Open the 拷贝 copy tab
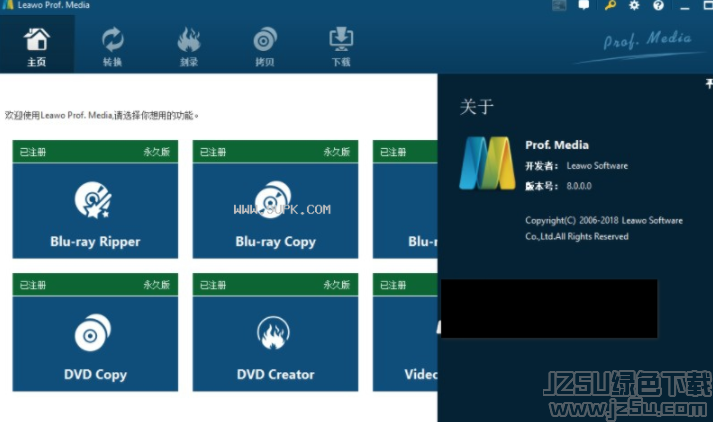 click(265, 46)
